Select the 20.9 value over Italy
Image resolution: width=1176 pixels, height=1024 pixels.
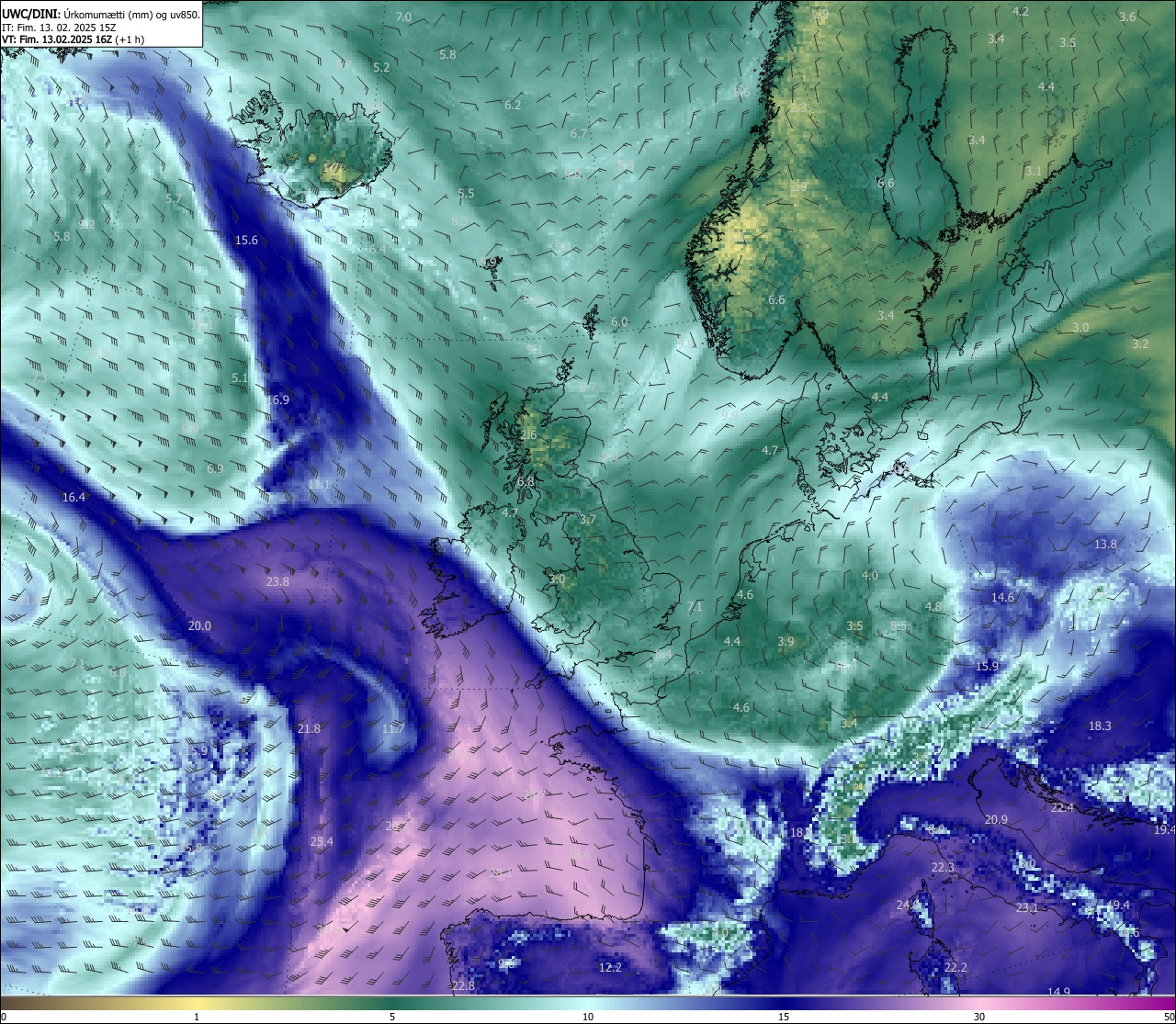(x=996, y=819)
